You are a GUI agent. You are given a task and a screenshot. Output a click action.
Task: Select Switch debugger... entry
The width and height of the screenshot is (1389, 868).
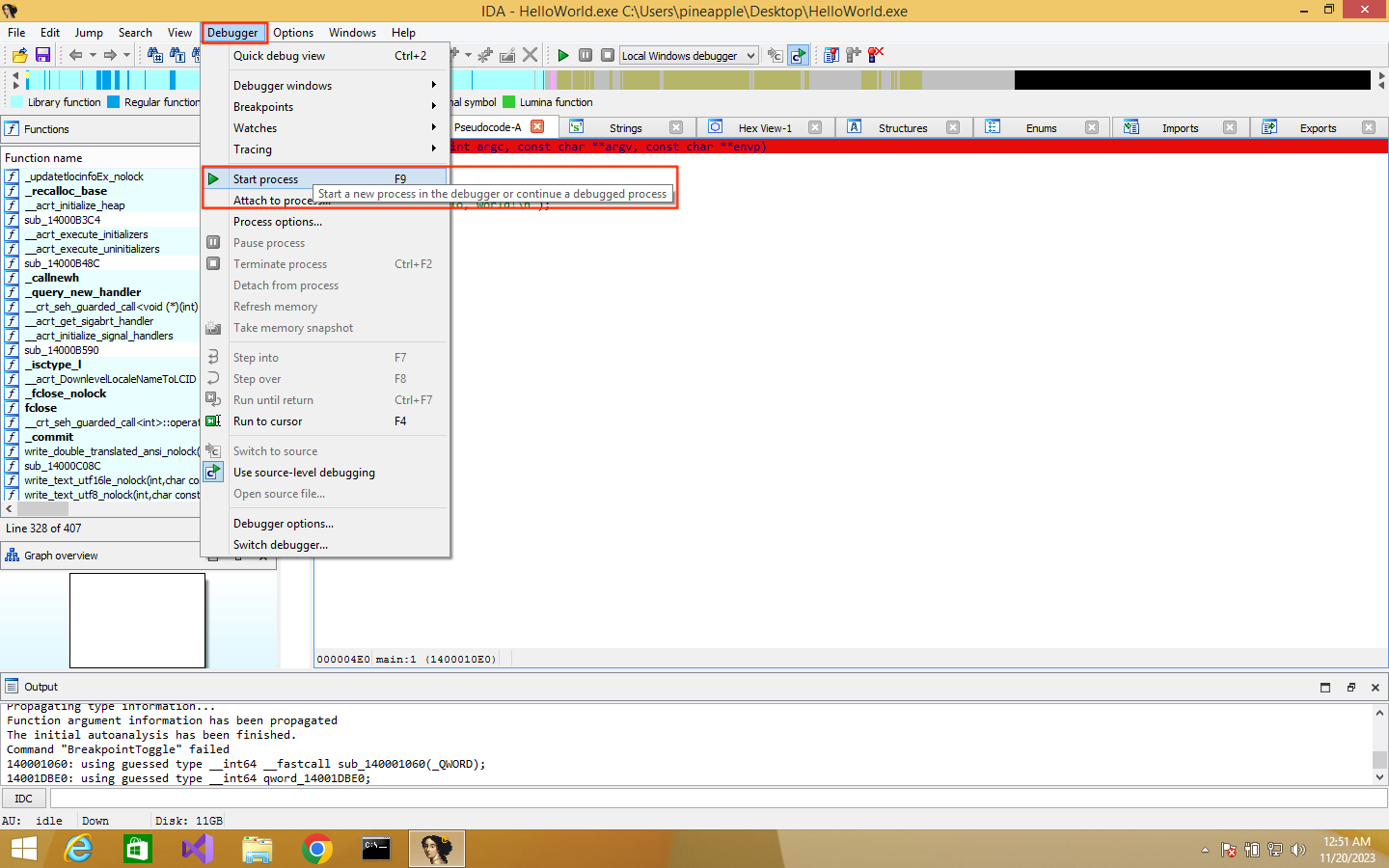coord(325,545)
